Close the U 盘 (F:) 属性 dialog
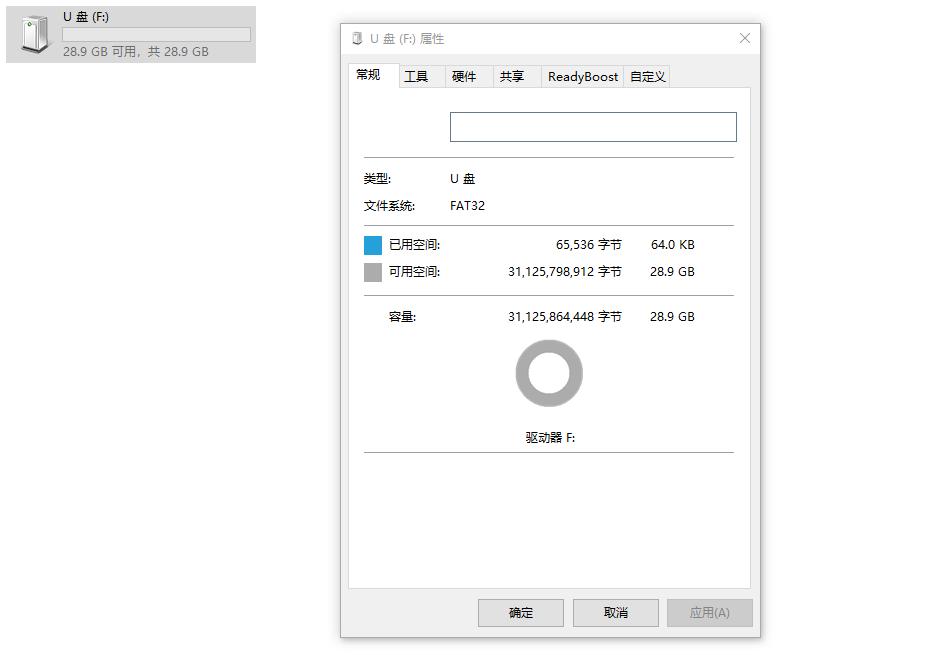The height and width of the screenshot is (655, 946). click(744, 38)
